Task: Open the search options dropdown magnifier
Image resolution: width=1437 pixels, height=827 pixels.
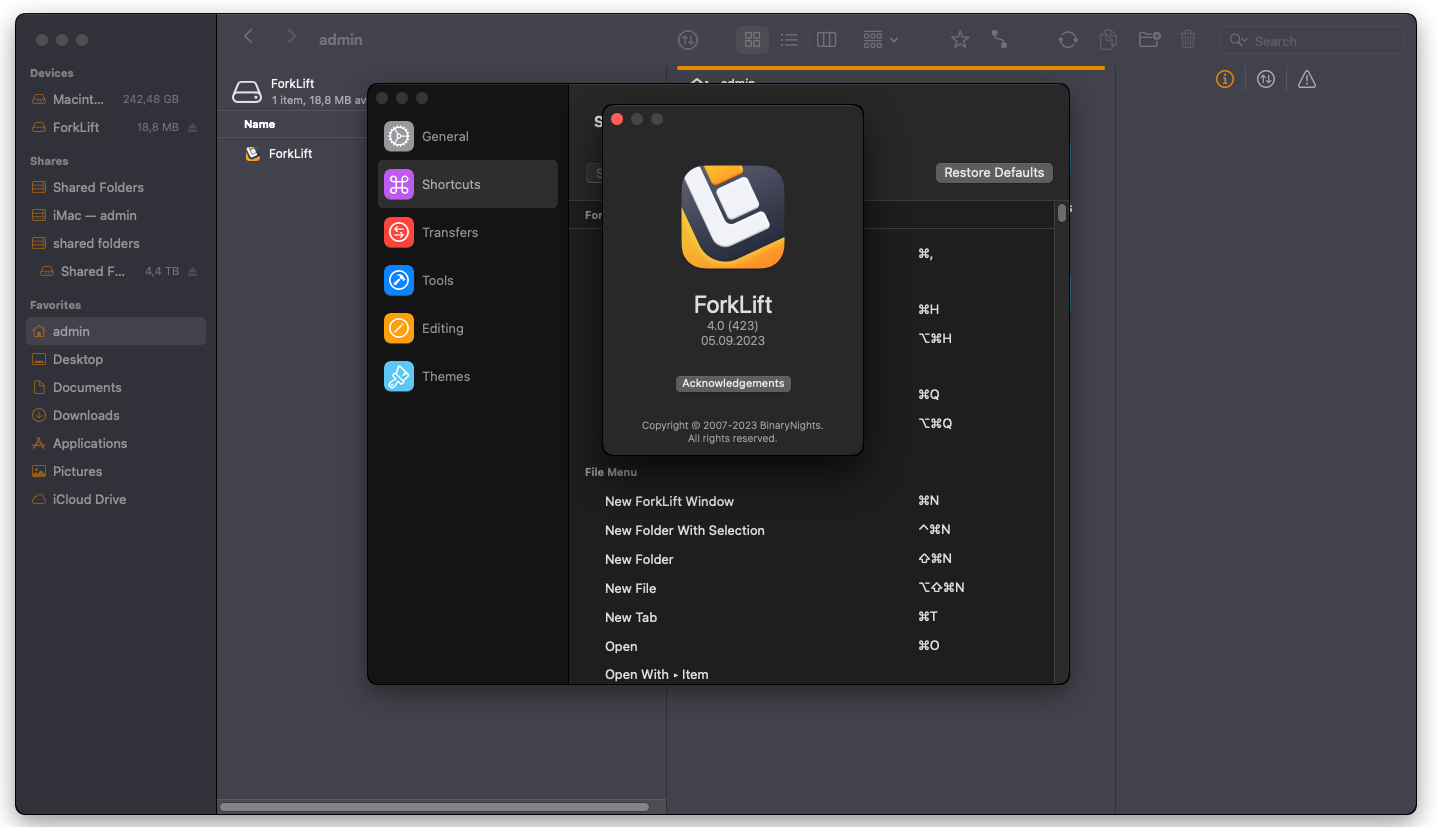Action: pos(1239,41)
